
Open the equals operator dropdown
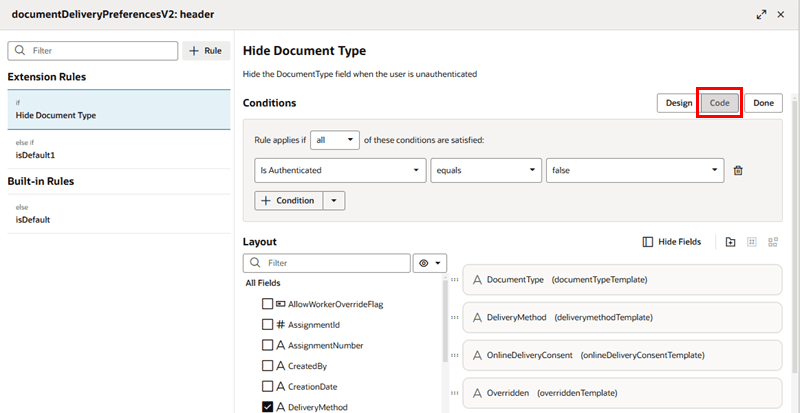point(486,171)
